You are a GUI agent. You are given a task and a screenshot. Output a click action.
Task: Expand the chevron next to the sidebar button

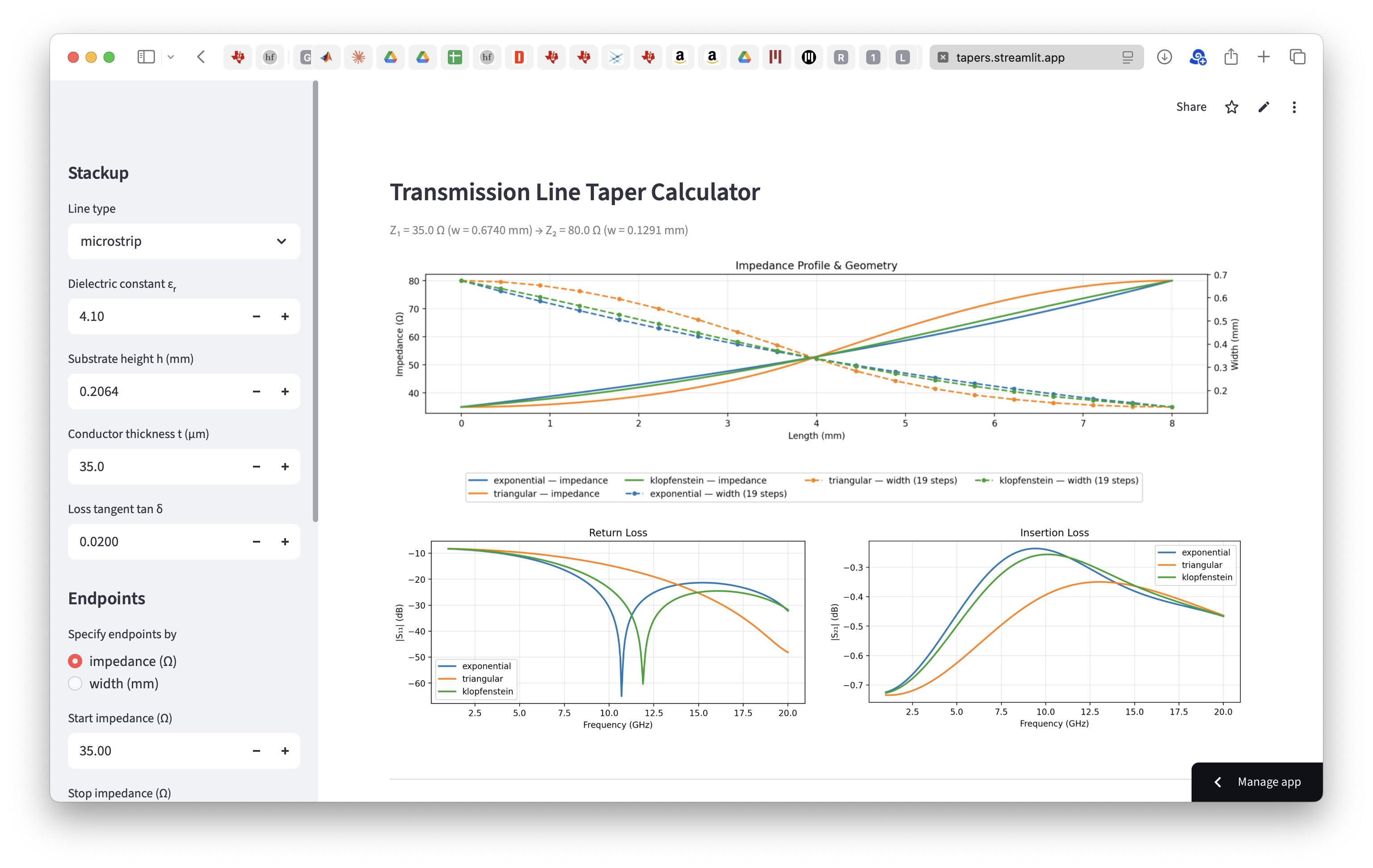[171, 57]
